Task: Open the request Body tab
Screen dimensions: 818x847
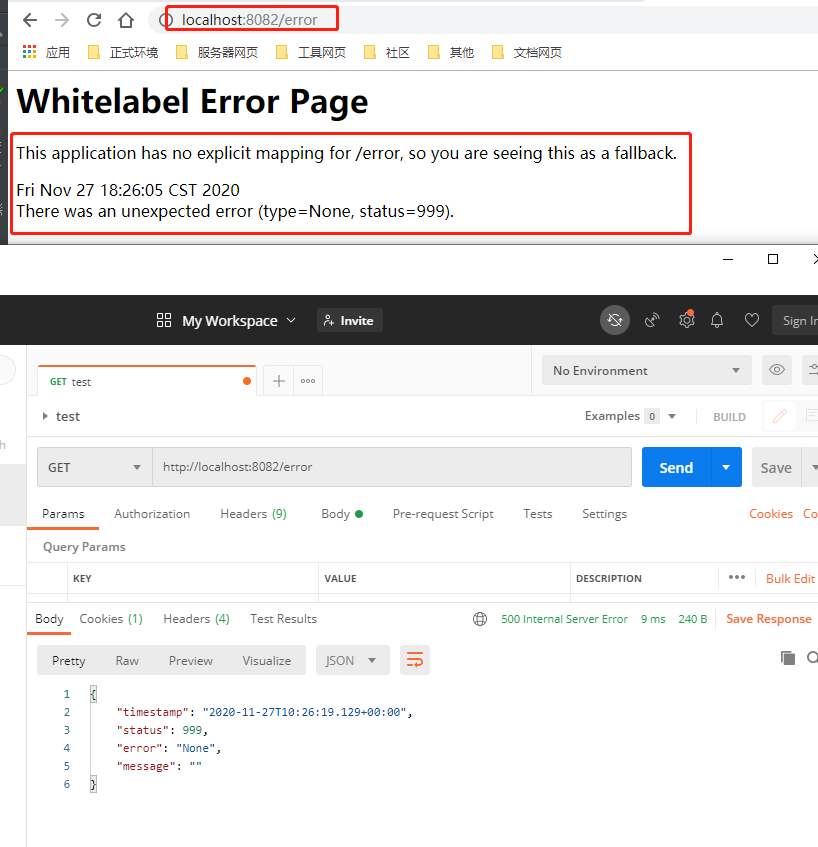Action: click(x=341, y=514)
